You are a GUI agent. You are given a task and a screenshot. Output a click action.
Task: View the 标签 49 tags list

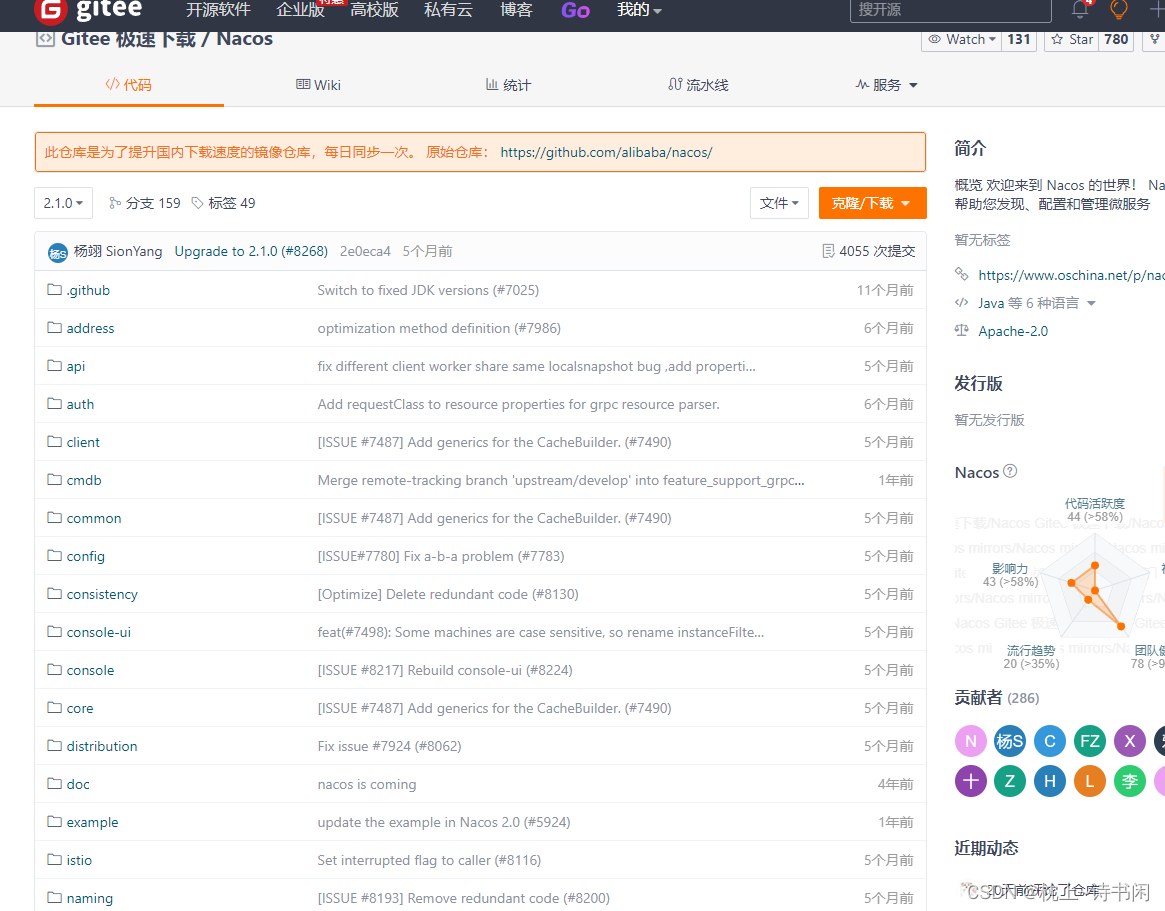(x=223, y=203)
